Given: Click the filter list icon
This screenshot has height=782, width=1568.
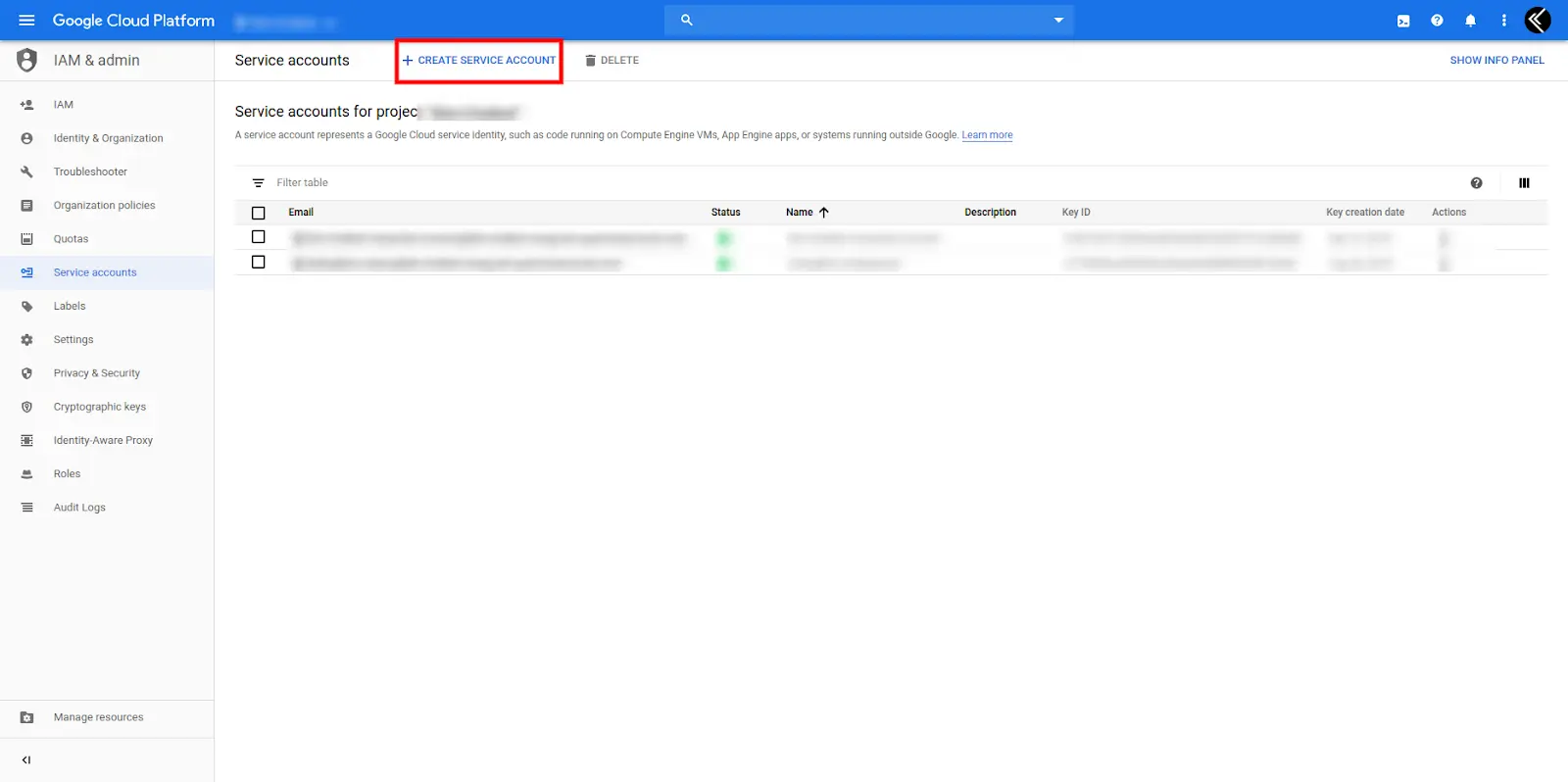Looking at the screenshot, I should (258, 183).
